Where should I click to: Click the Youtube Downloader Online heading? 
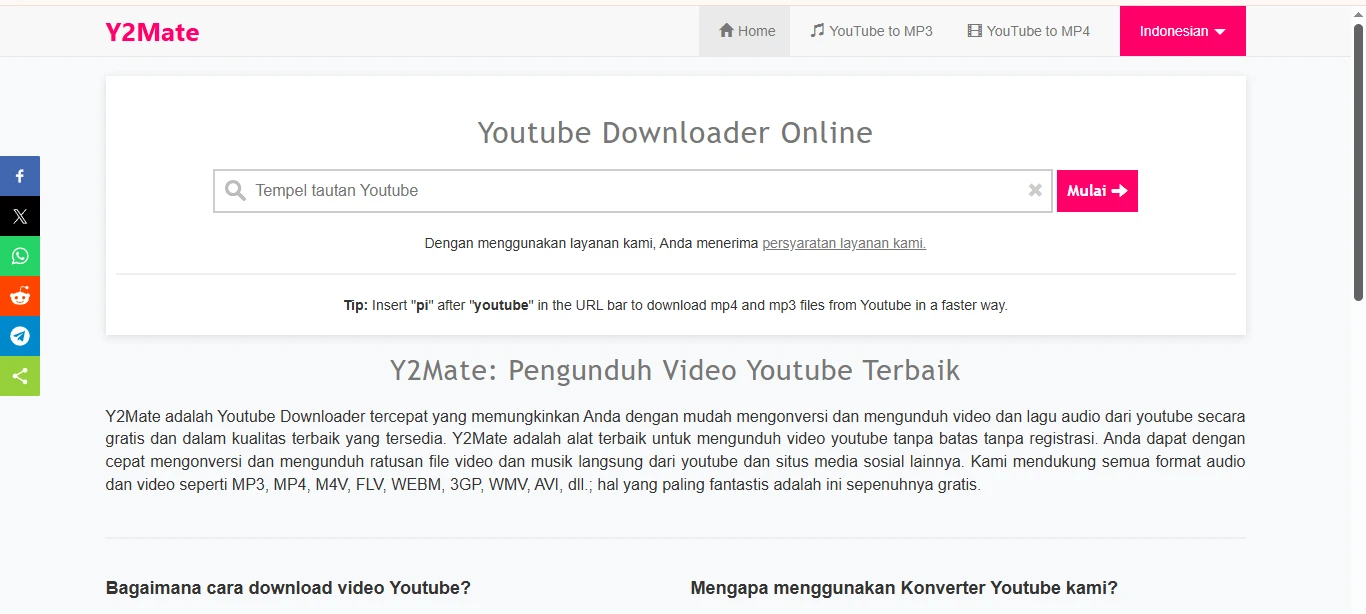coord(675,133)
